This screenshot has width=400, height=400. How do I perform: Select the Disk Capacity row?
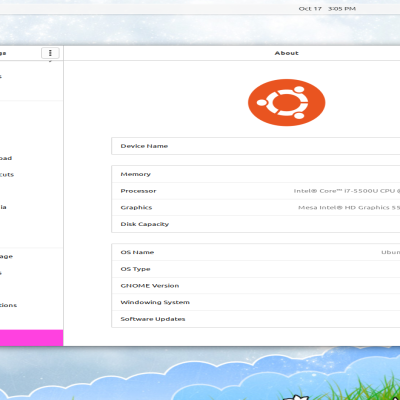point(256,224)
